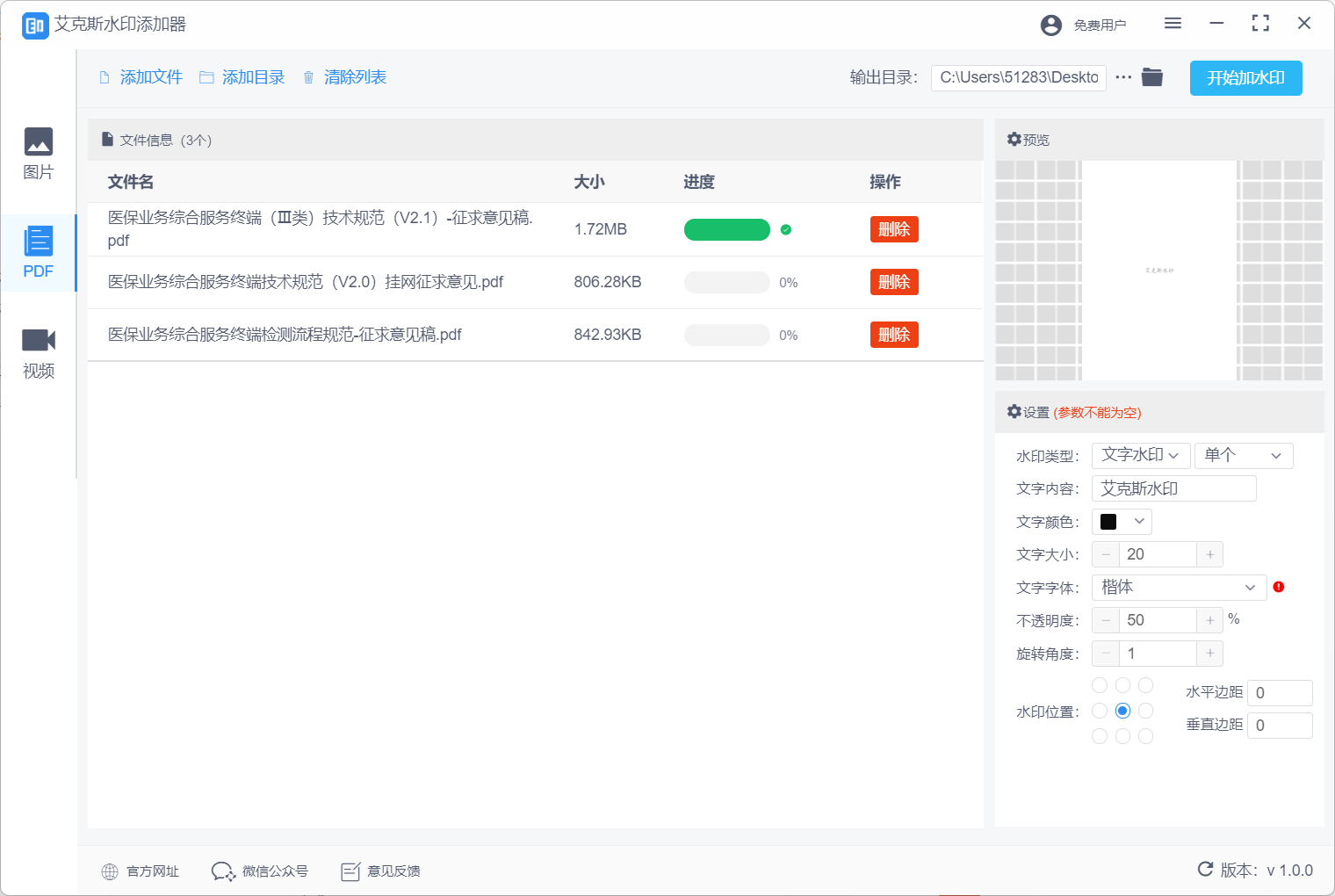
Task: Click the 开始加水印 button
Action: pyautogui.click(x=1246, y=78)
